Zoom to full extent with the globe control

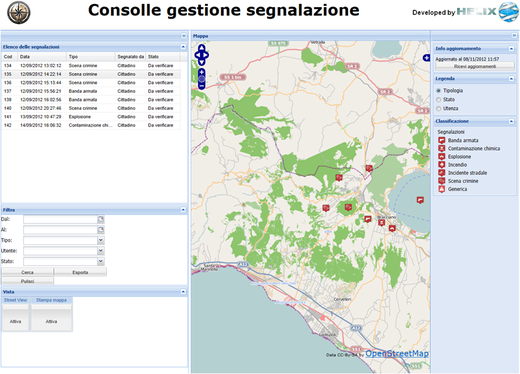(202, 79)
